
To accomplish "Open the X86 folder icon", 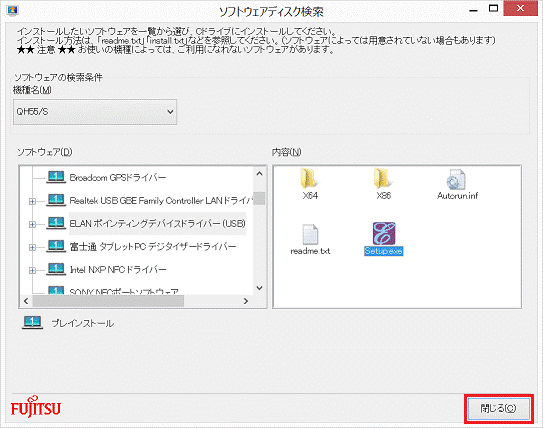I will 382,179.
